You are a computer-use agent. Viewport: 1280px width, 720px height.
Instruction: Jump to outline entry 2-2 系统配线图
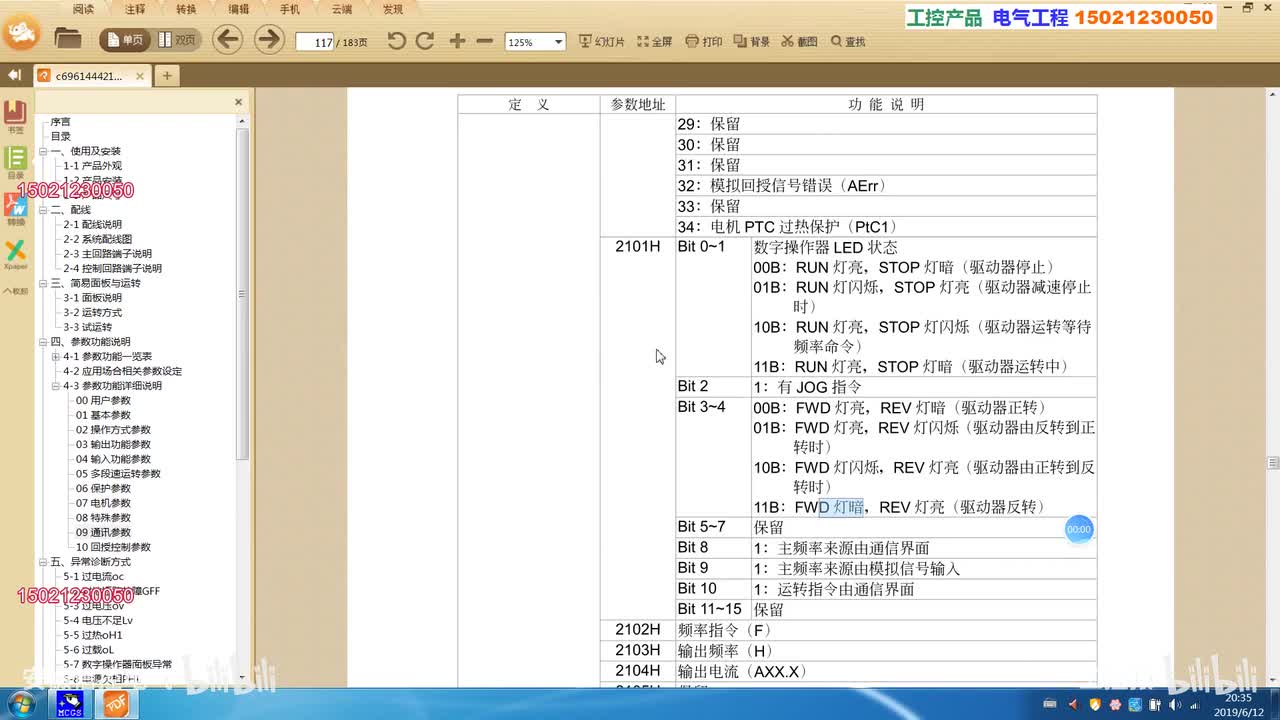click(98, 239)
